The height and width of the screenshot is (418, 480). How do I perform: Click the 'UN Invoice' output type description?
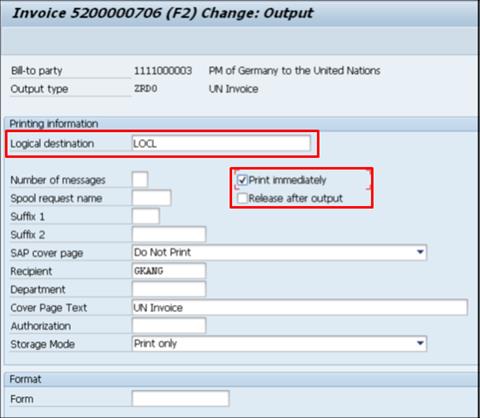[x=233, y=89]
